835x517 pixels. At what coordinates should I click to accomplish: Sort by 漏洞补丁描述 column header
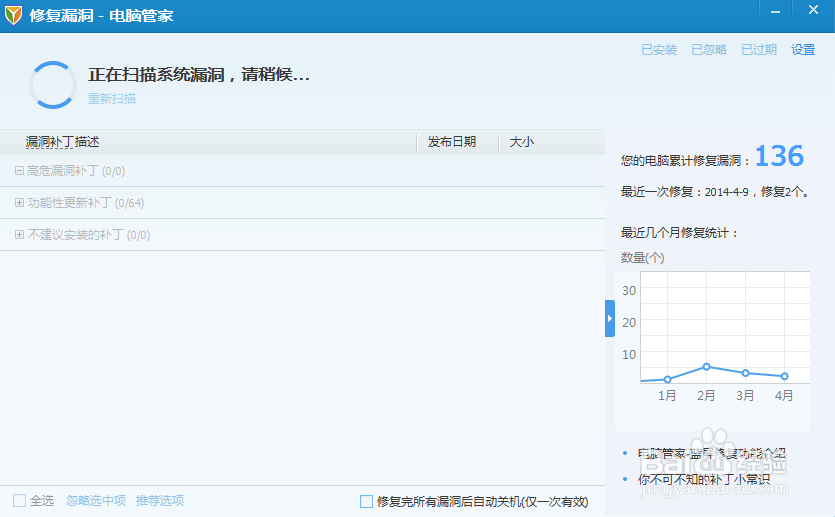pyautogui.click(x=63, y=142)
